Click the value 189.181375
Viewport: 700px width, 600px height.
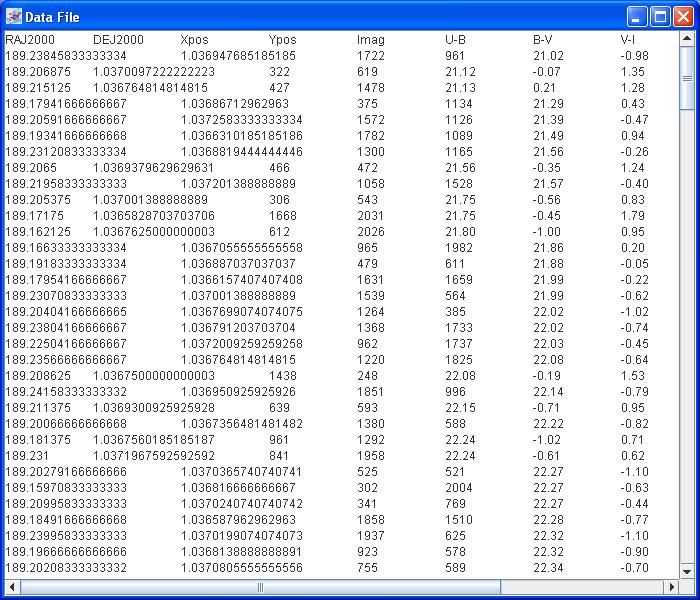[38, 442]
